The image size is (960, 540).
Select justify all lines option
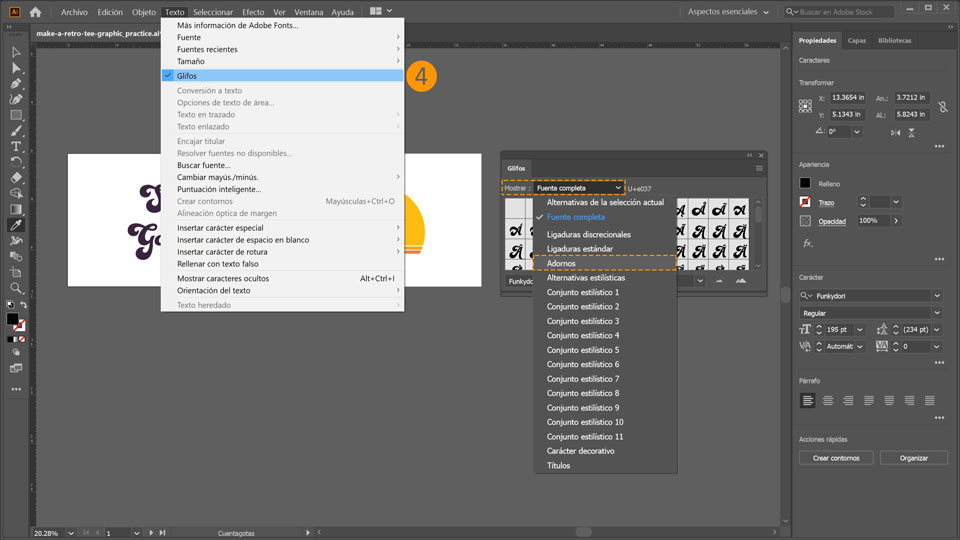click(x=930, y=400)
